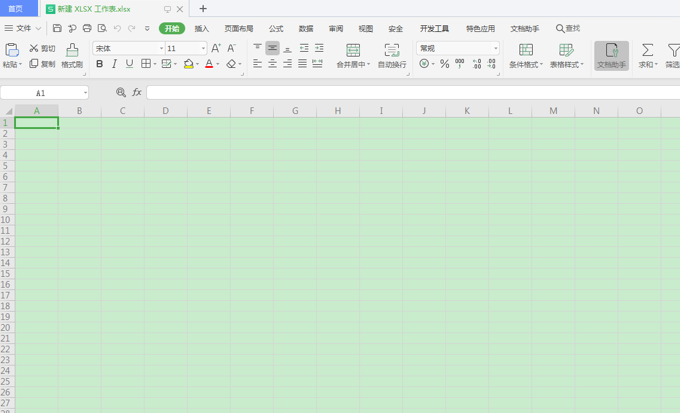Align text to vertical middle

tap(272, 48)
